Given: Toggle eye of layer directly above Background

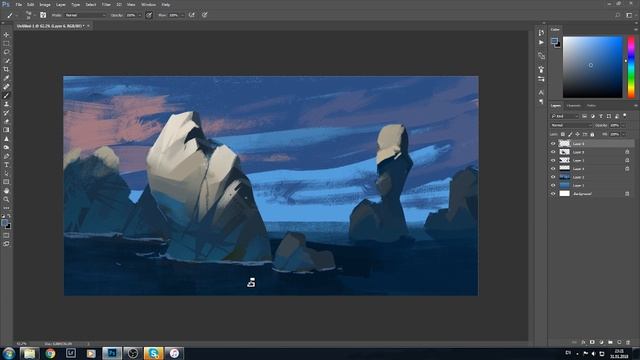Looking at the screenshot, I should point(553,185).
